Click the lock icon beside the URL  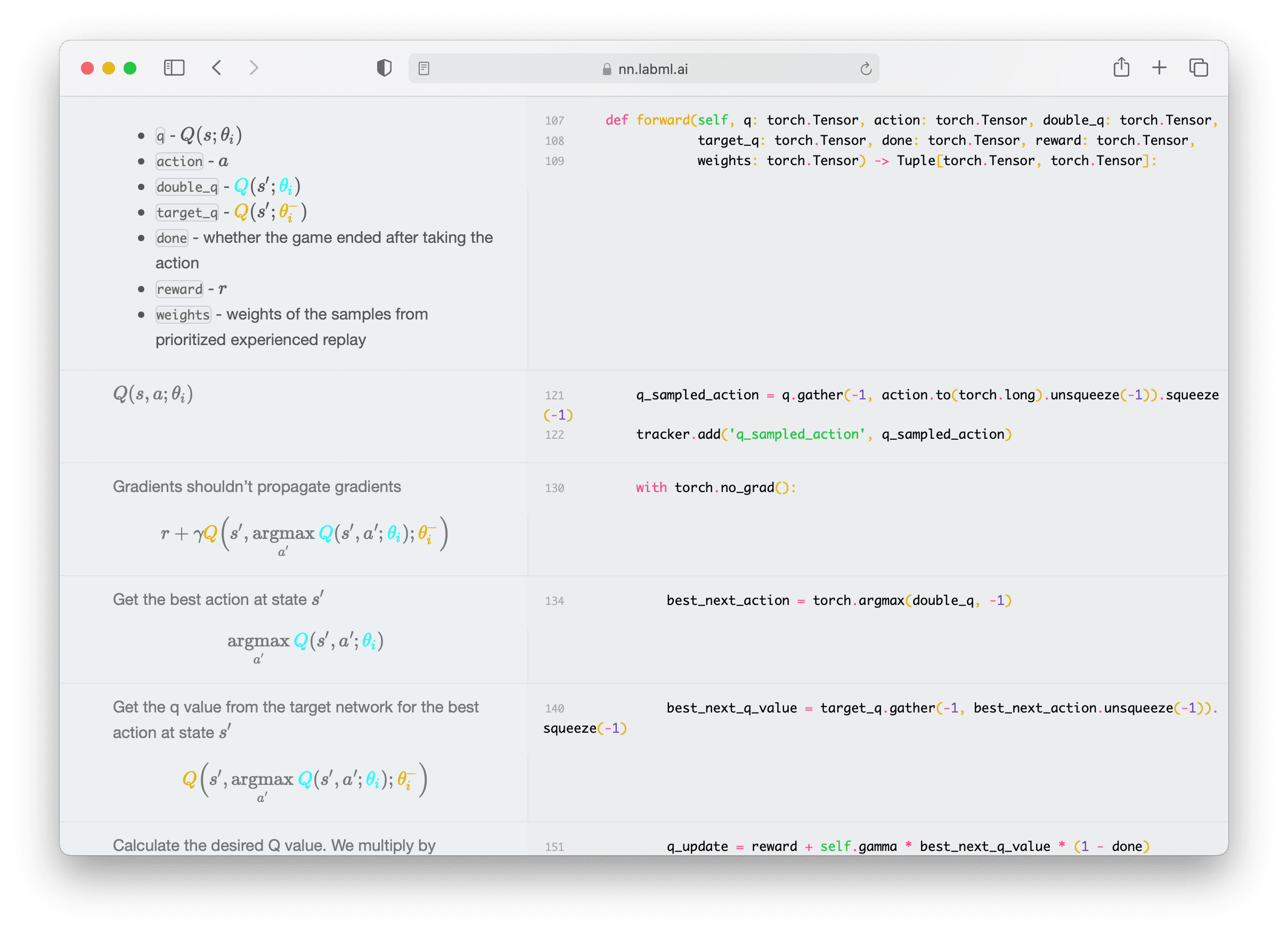pyautogui.click(x=607, y=69)
